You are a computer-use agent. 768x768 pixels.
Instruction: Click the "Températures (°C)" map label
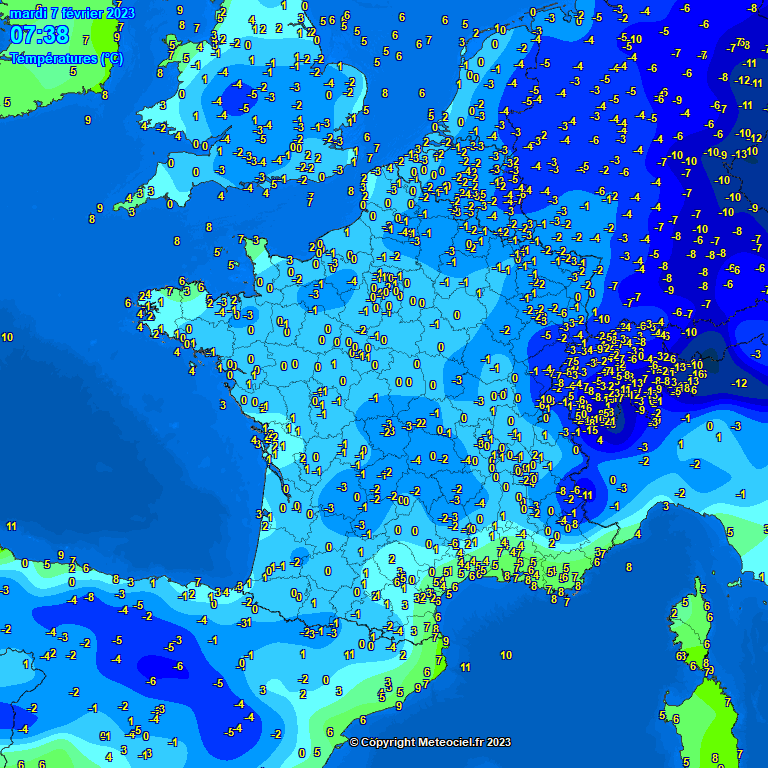pyautogui.click(x=67, y=58)
